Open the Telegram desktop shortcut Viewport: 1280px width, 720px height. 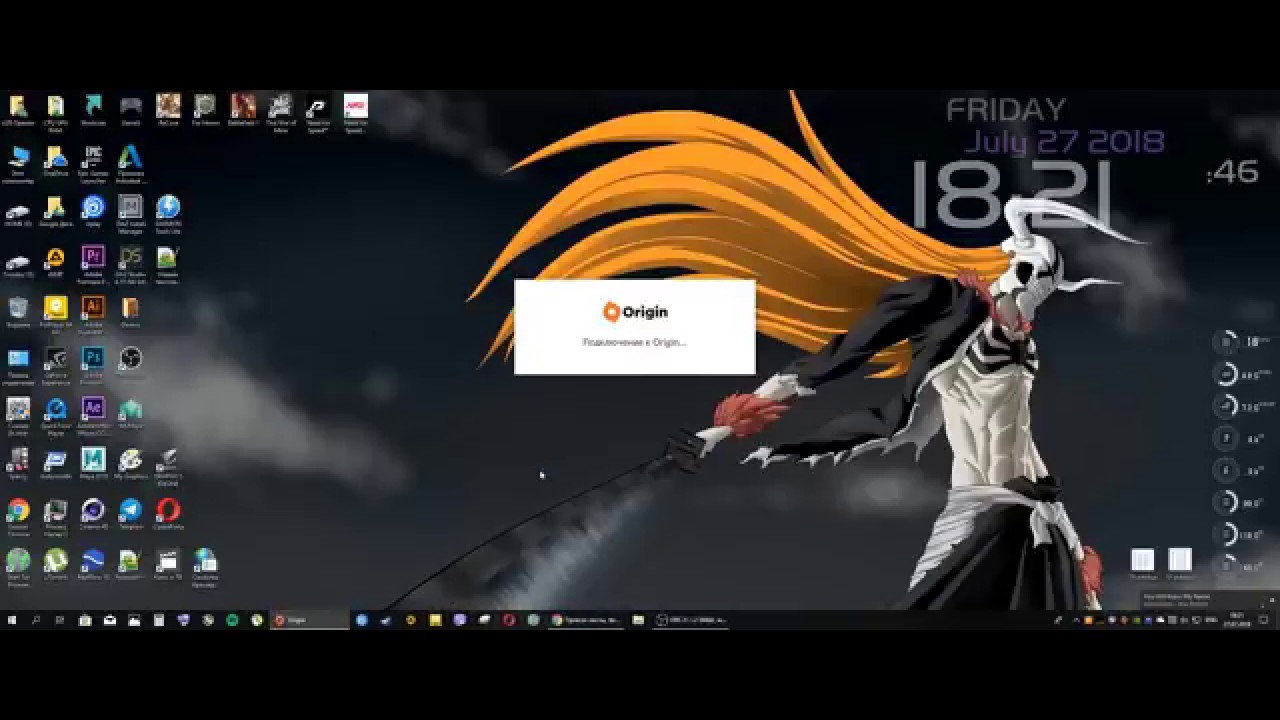click(x=130, y=516)
